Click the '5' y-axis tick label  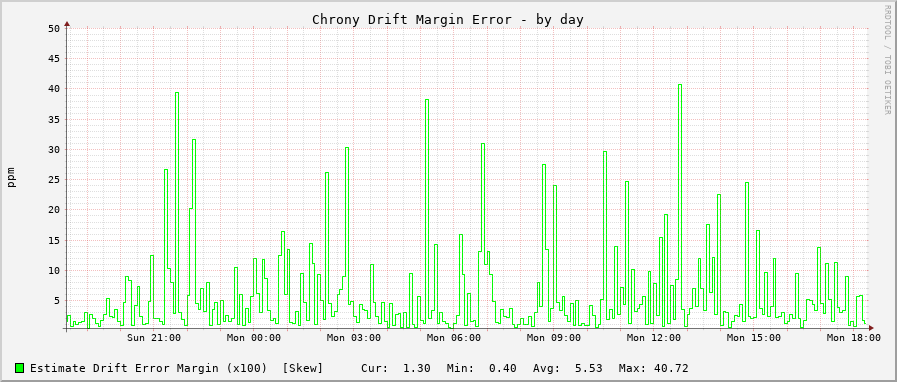tap(57, 301)
